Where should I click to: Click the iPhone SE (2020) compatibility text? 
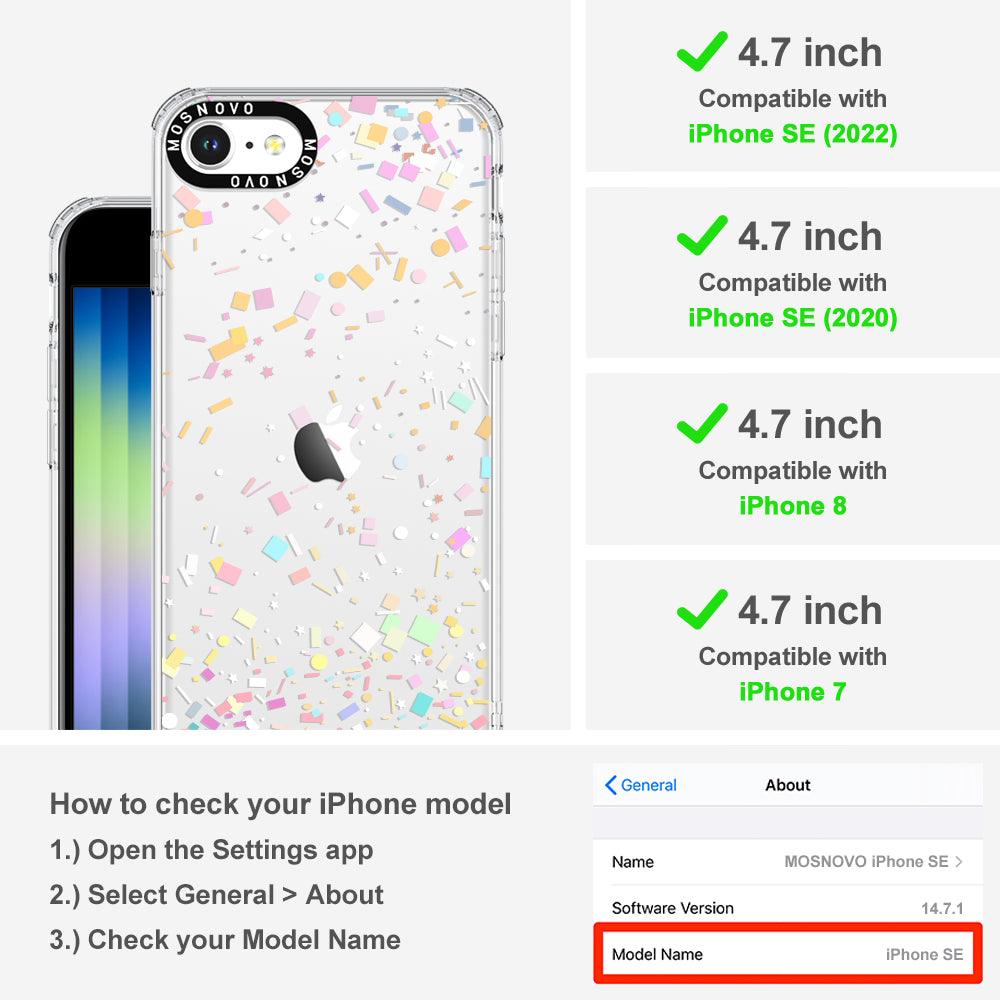tap(793, 318)
